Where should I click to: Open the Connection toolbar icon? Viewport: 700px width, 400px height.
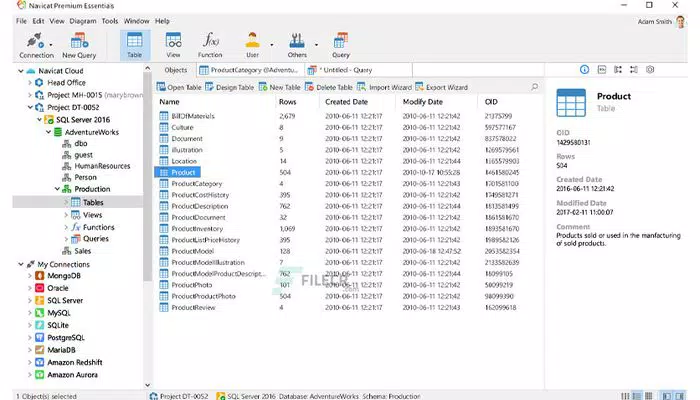[35, 45]
